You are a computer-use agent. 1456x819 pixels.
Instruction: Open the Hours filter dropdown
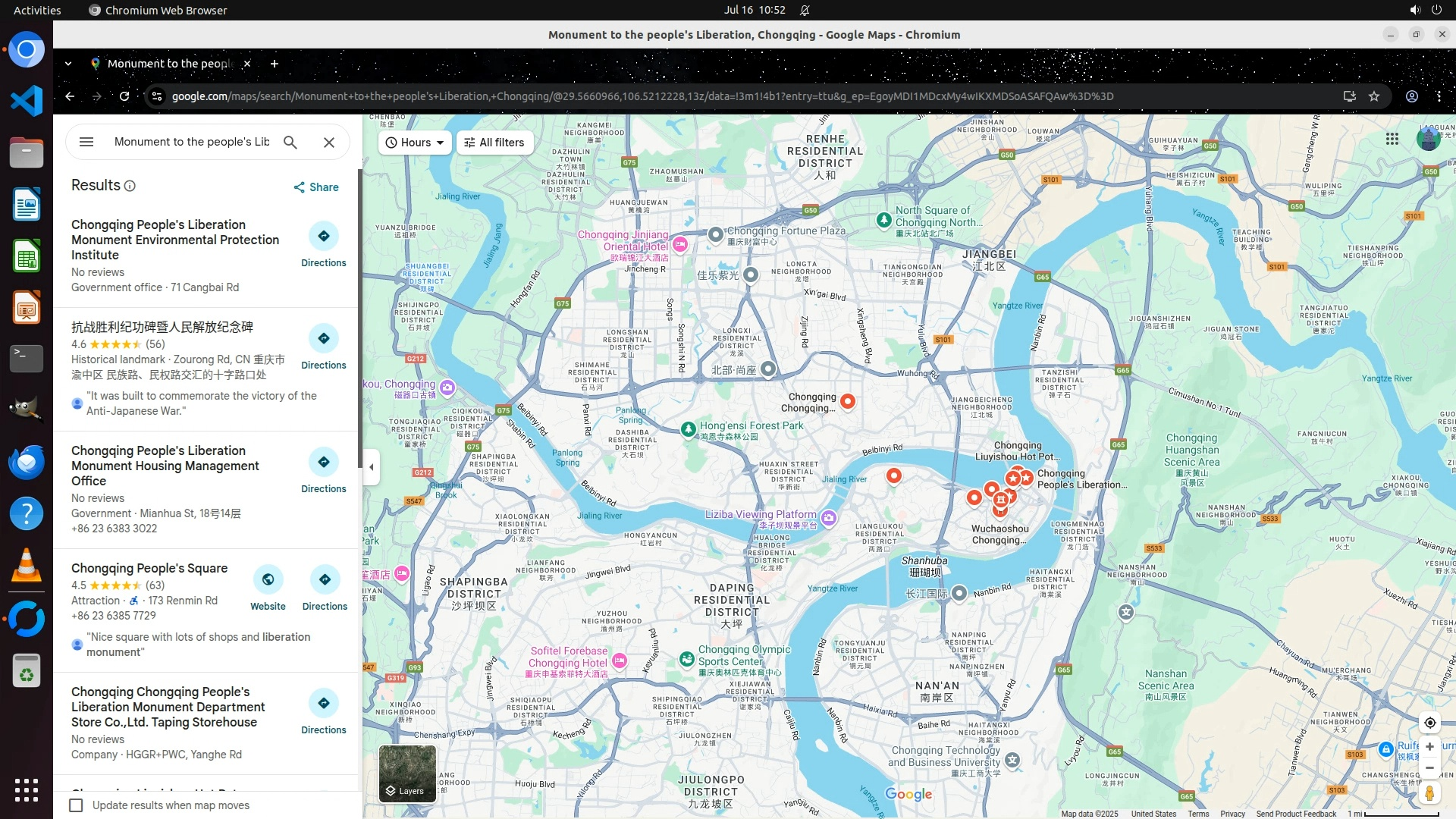[415, 143]
